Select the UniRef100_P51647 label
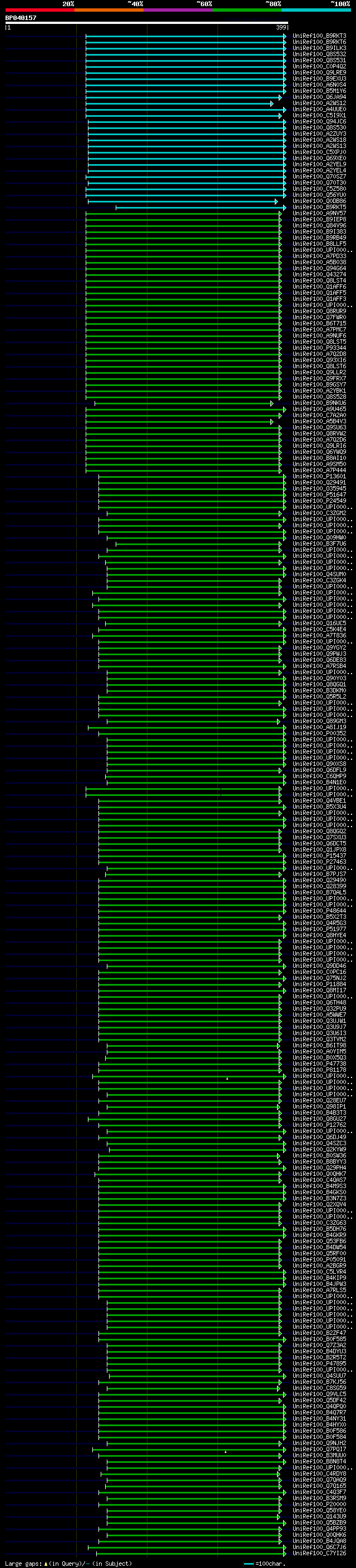 319,495
